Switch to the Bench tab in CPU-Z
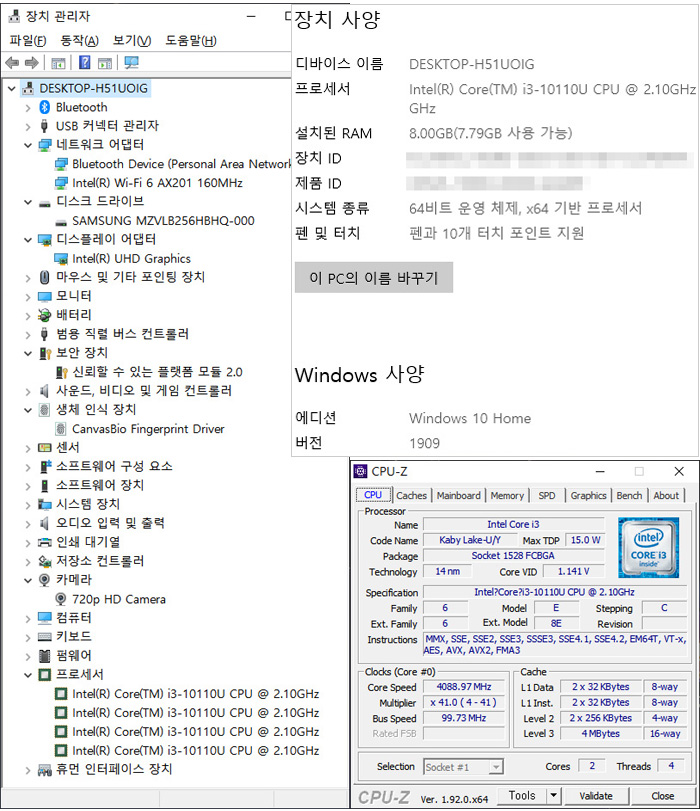 coord(629,495)
